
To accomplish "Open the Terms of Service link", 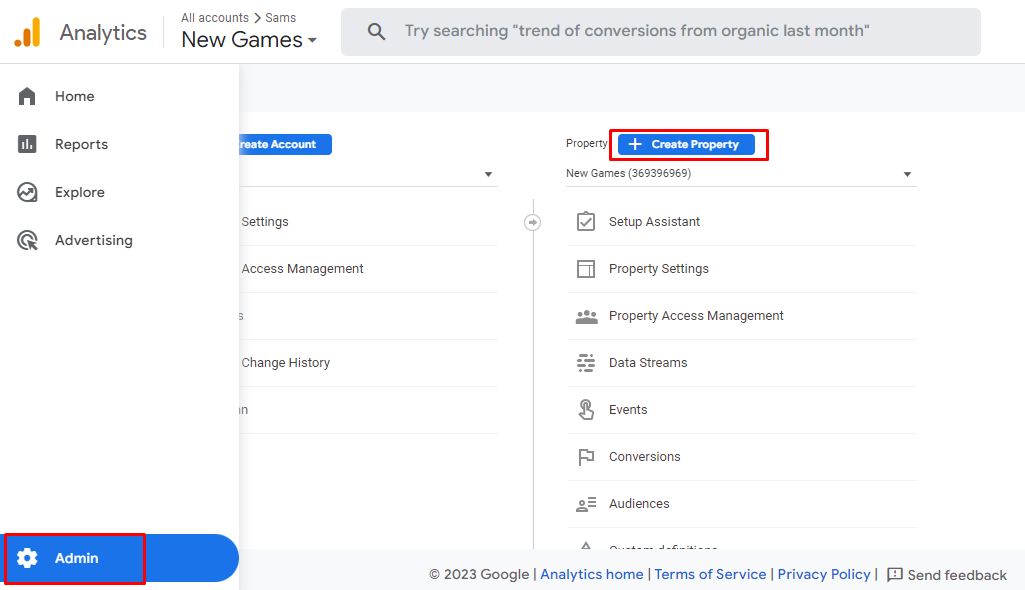I will pyautogui.click(x=710, y=574).
